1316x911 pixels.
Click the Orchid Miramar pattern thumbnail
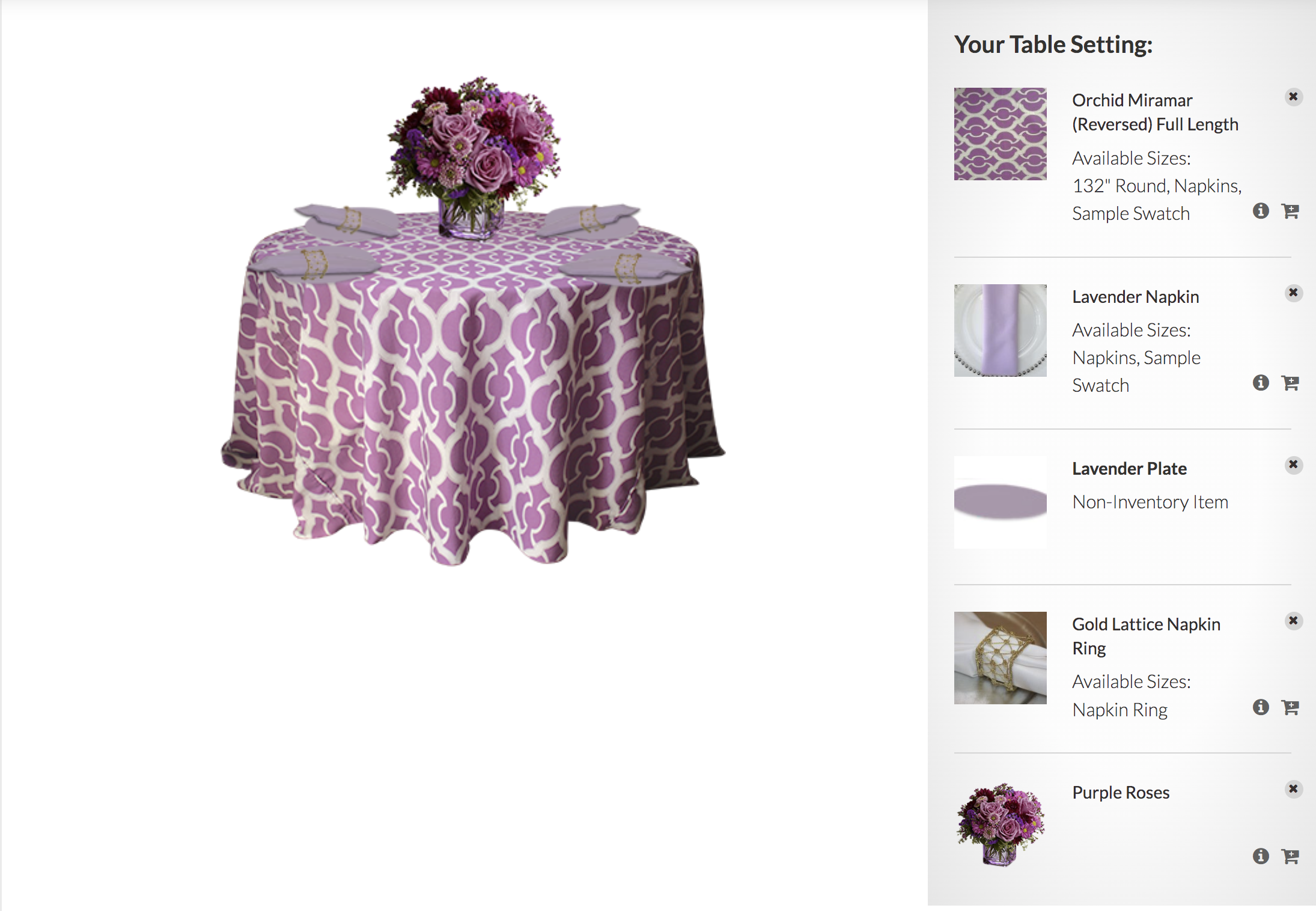[1000, 134]
